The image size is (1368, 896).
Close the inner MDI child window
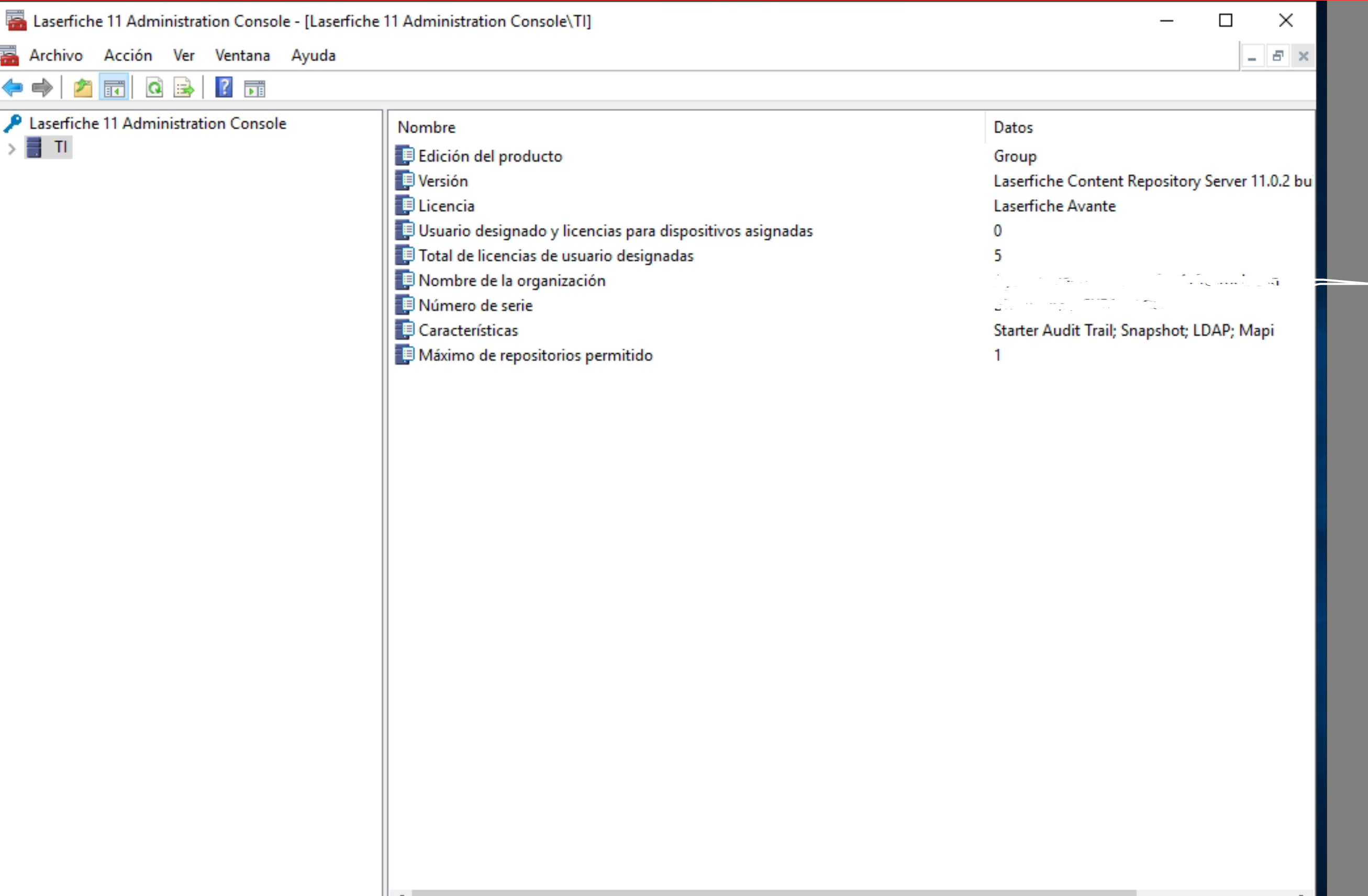click(x=1303, y=57)
